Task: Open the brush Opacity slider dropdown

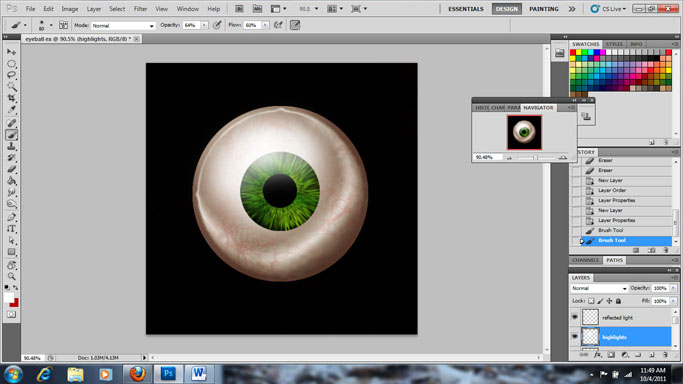Action: pyautogui.click(x=204, y=25)
